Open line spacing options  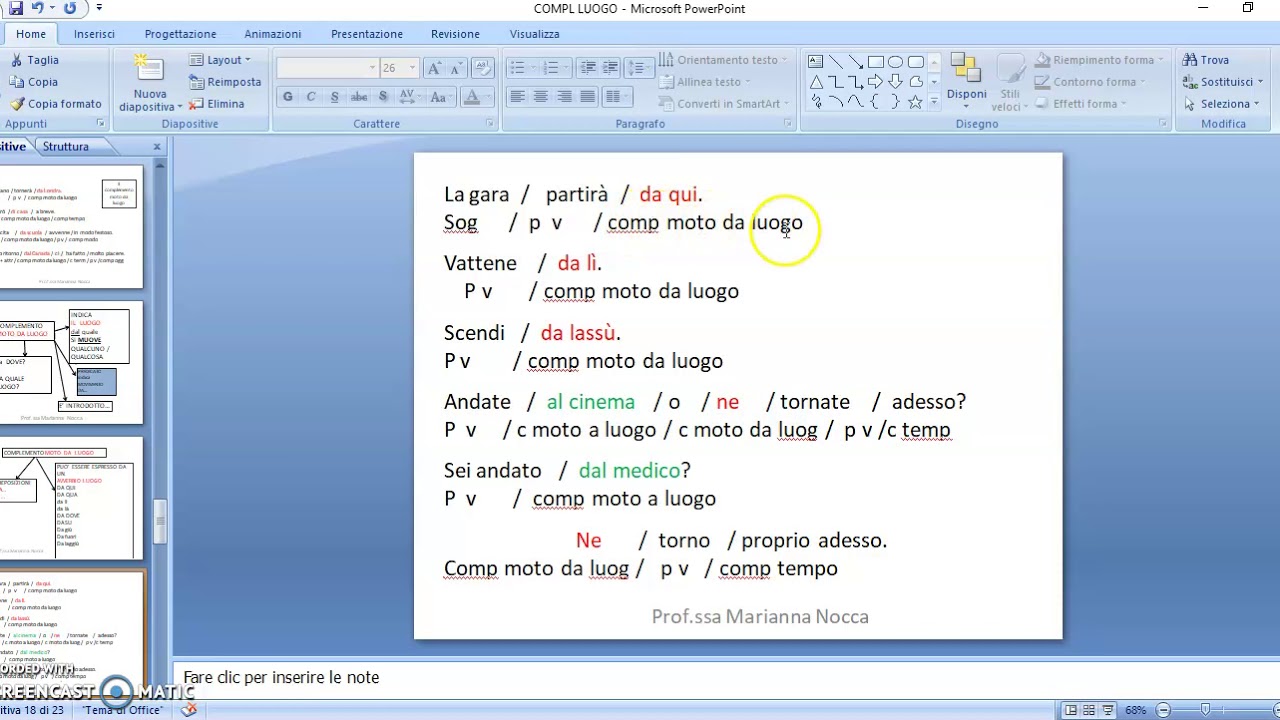coord(638,68)
